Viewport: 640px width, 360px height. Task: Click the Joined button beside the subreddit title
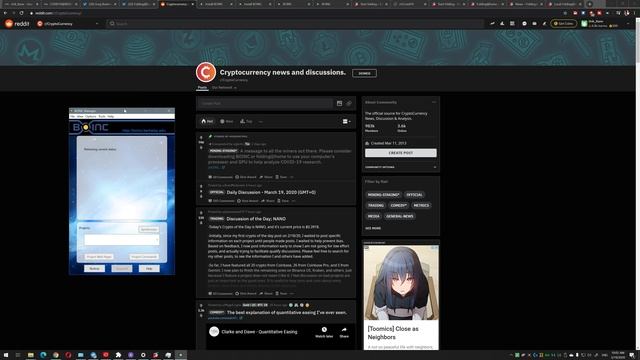pyautogui.click(x=364, y=73)
